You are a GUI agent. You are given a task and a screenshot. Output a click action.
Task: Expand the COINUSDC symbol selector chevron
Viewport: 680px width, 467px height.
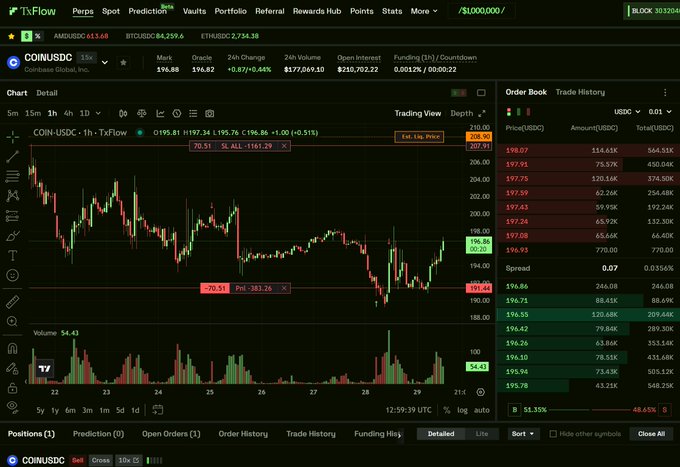tap(105, 63)
